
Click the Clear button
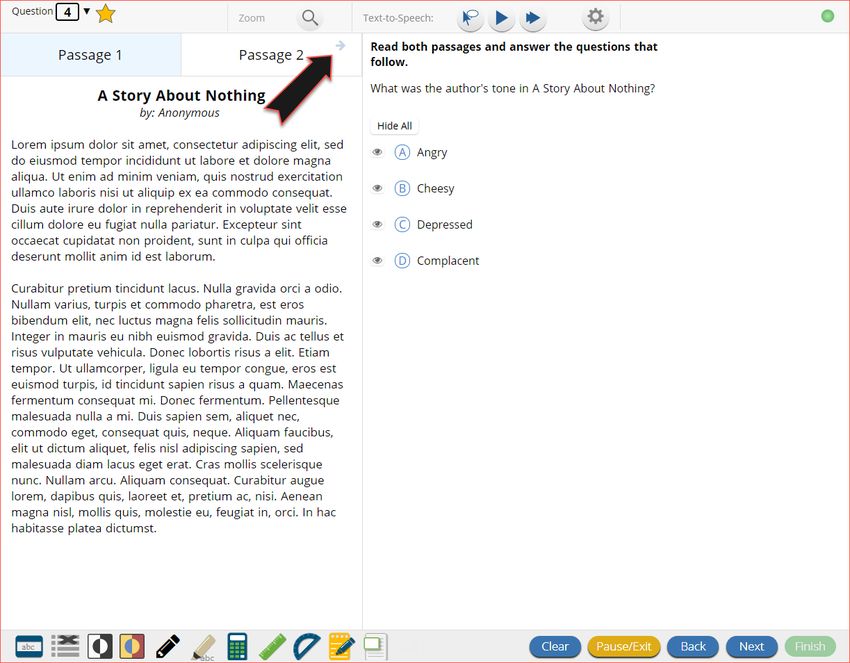[x=555, y=646]
